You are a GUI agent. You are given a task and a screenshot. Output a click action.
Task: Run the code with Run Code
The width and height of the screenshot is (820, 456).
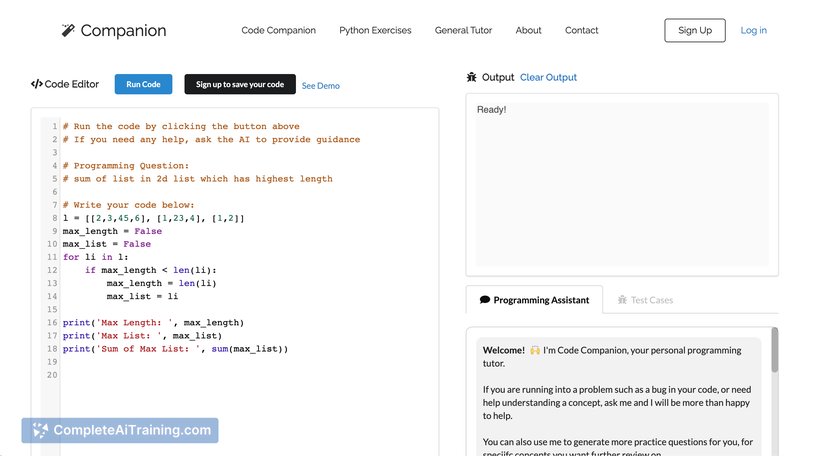[143, 84]
